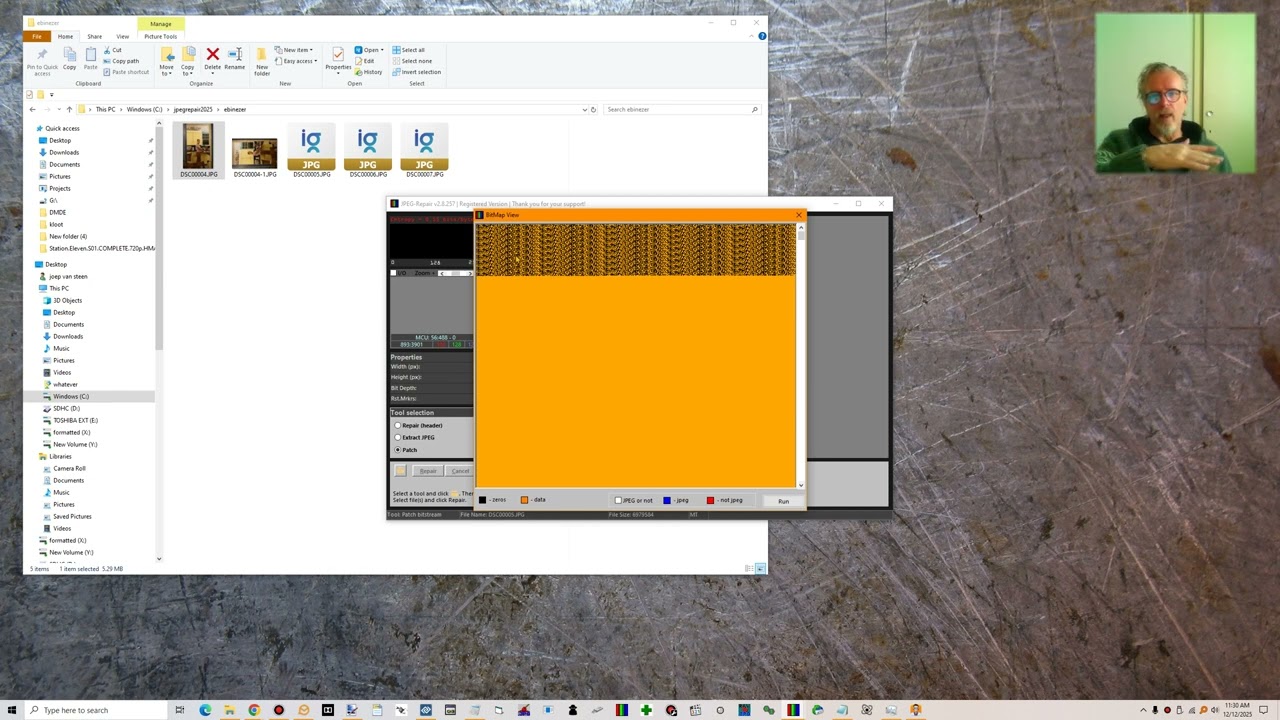Screen dimensions: 1280x720
Task: Select the Extract JPEG radio button
Action: click(x=398, y=437)
